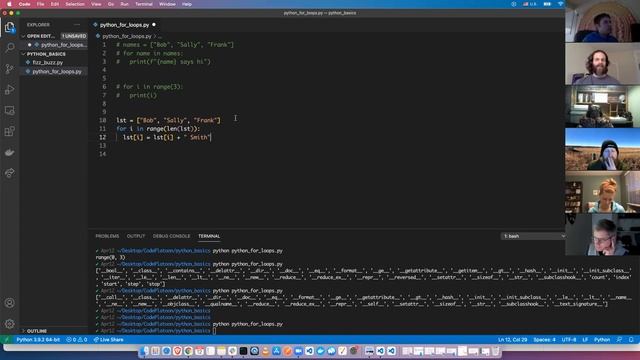Click the feedback icon in status bar
The height and width of the screenshot is (360, 640).
tap(620, 340)
